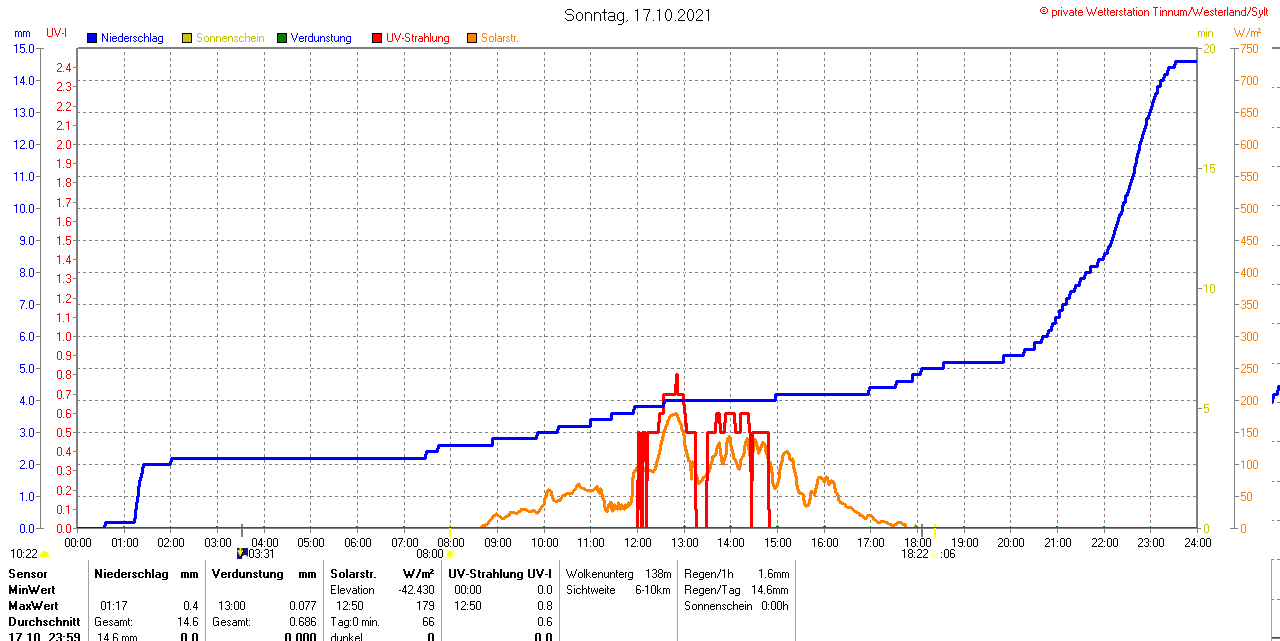The height and width of the screenshot is (641, 1280).
Task: Click the Sonntag, 17.10.2021 chart title
Action: [x=638, y=15]
